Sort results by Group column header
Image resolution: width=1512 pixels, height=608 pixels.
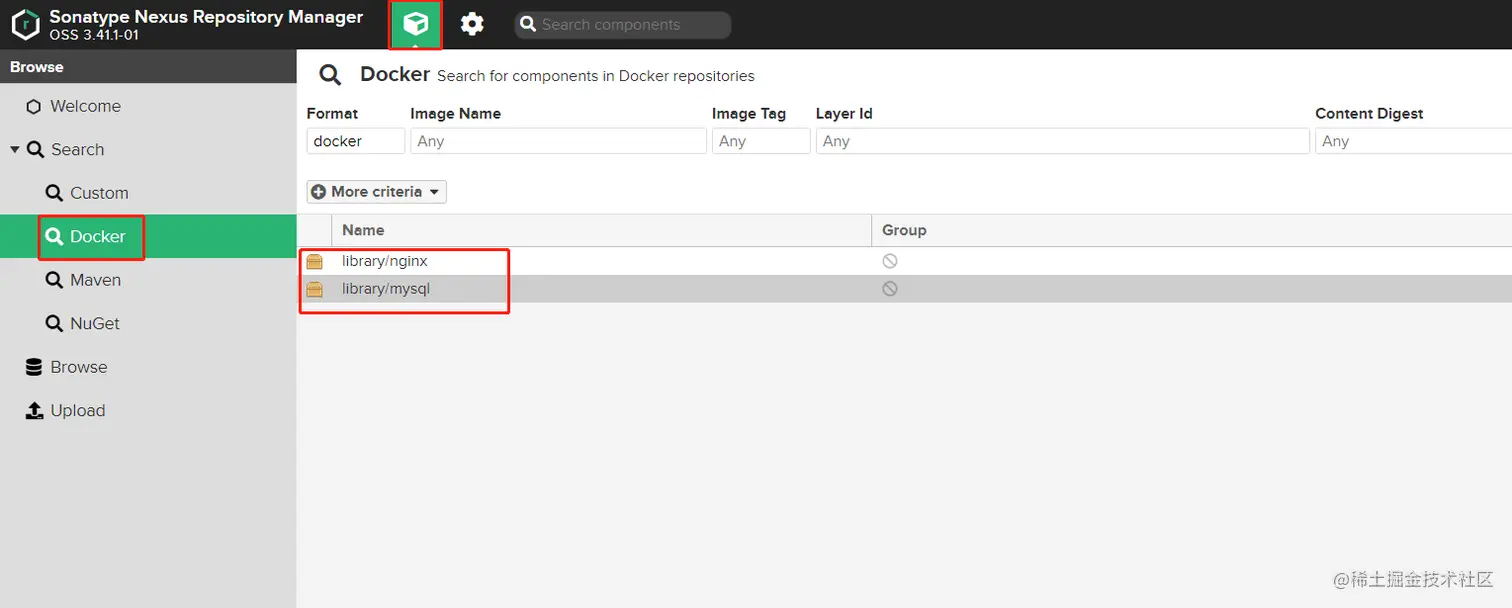pyautogui.click(x=1191, y=230)
